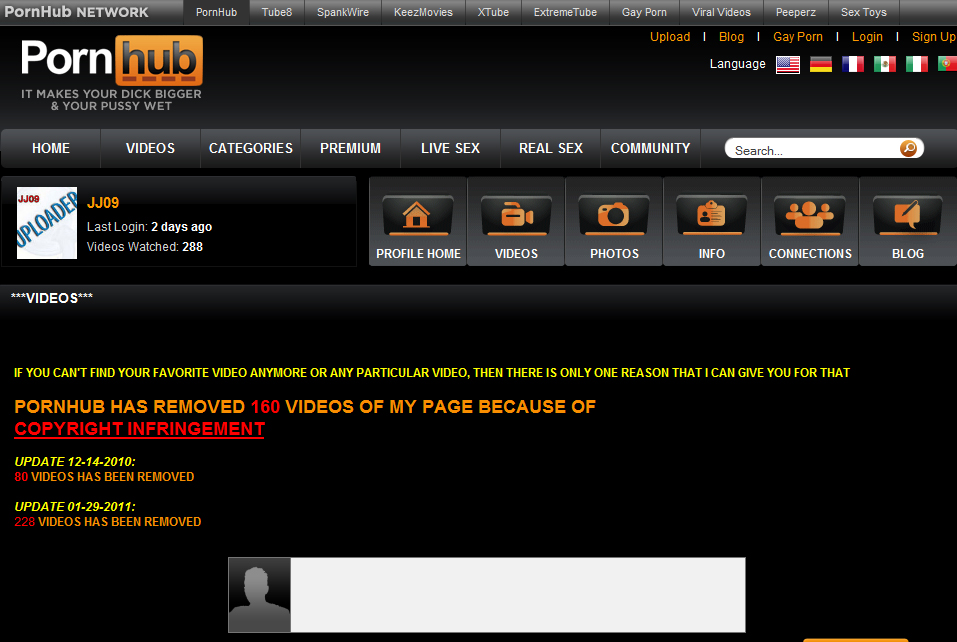Viewport: 957px width, 642px height.
Task: Switch language to Portuguese flag
Action: pyautogui.click(x=947, y=64)
